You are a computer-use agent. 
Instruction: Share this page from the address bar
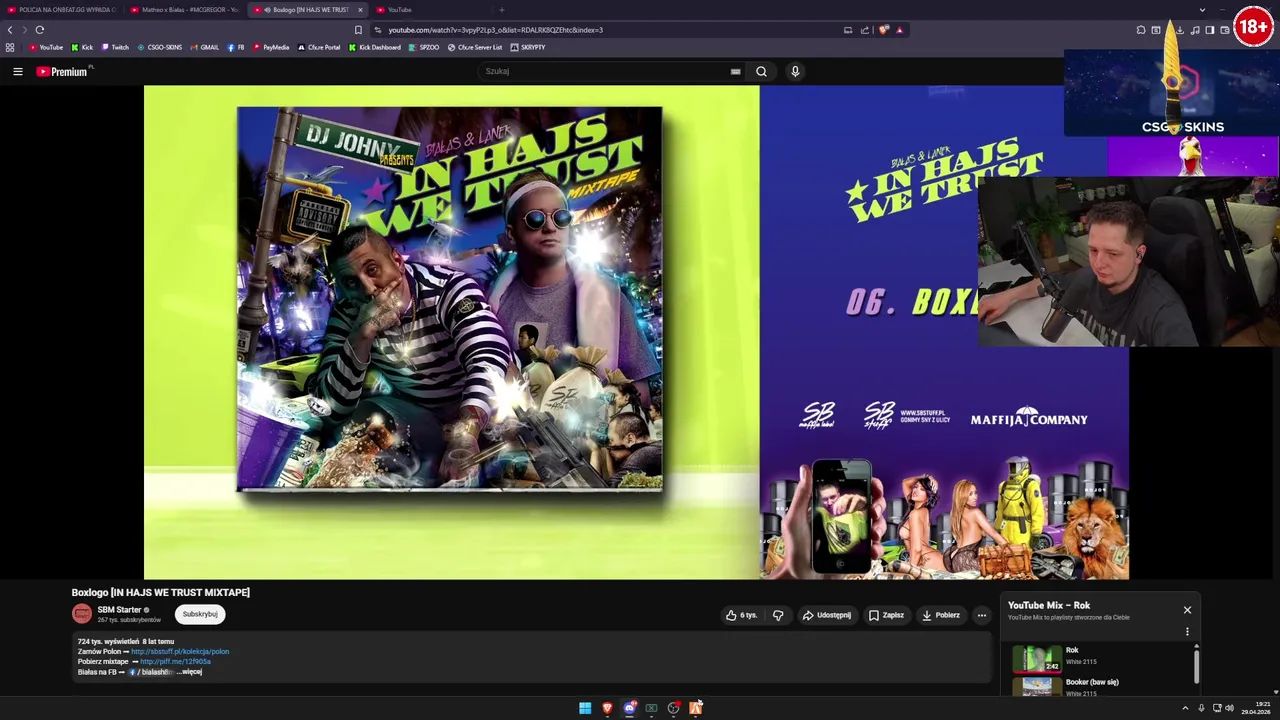pos(865,30)
